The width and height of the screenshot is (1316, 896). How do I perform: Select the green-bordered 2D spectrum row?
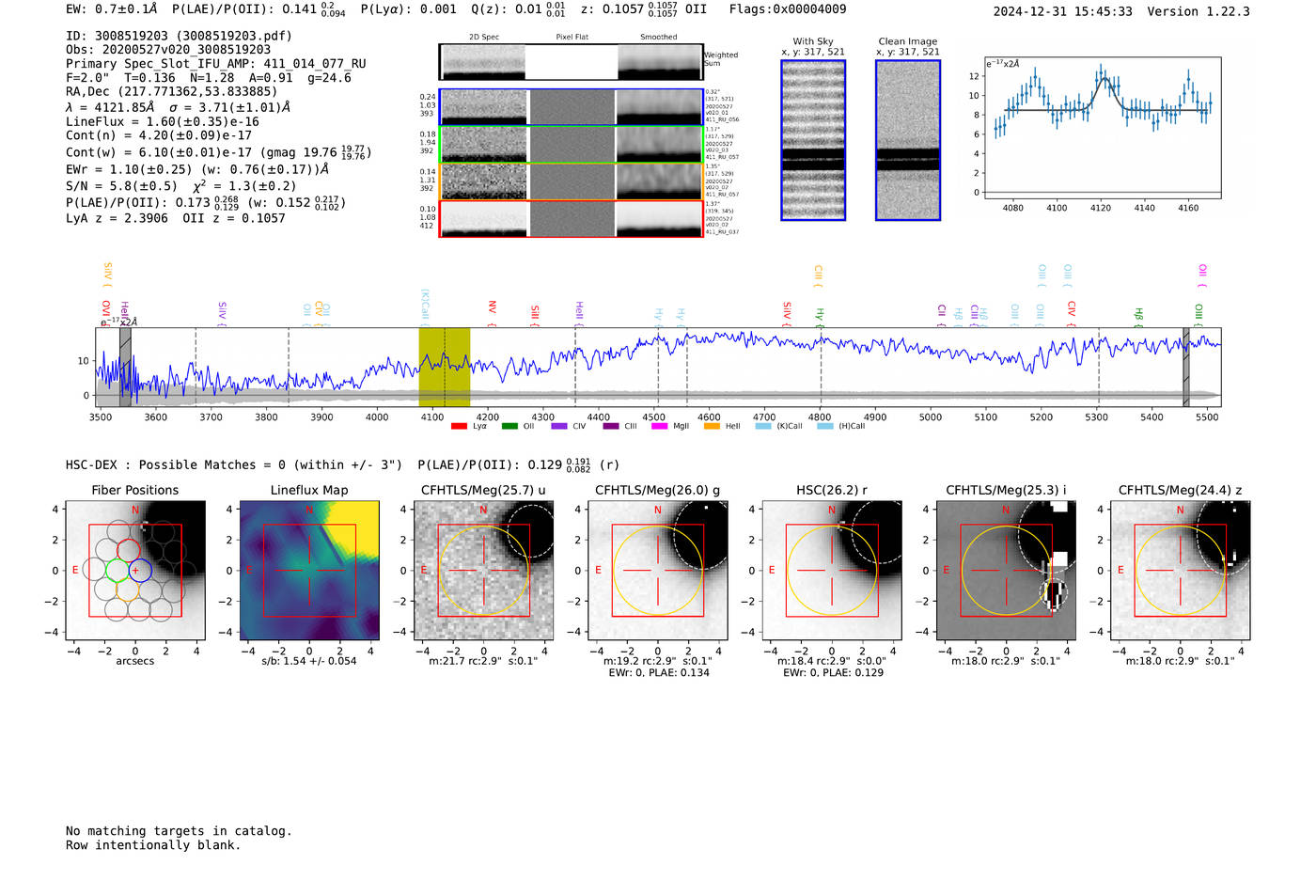[571, 145]
